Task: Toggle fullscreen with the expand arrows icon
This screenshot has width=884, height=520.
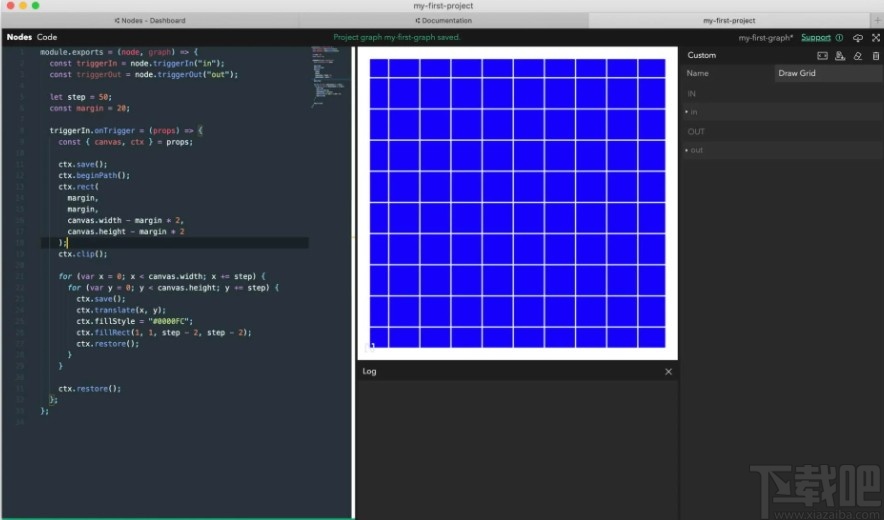Action: [x=876, y=38]
